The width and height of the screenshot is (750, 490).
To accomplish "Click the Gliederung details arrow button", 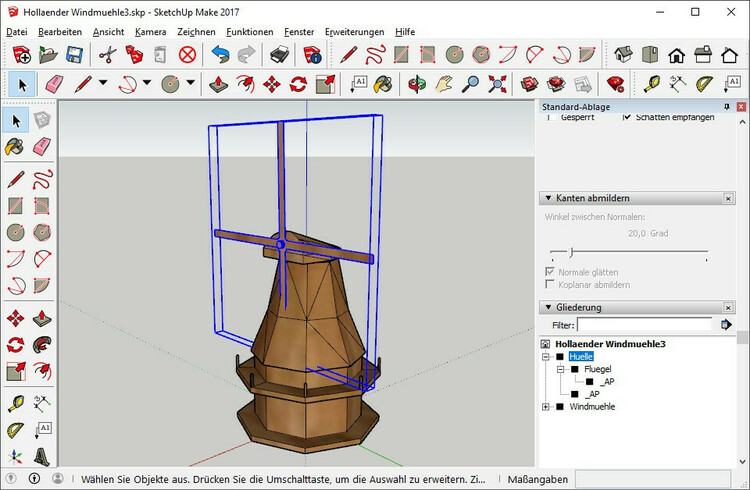I will tap(727, 325).
